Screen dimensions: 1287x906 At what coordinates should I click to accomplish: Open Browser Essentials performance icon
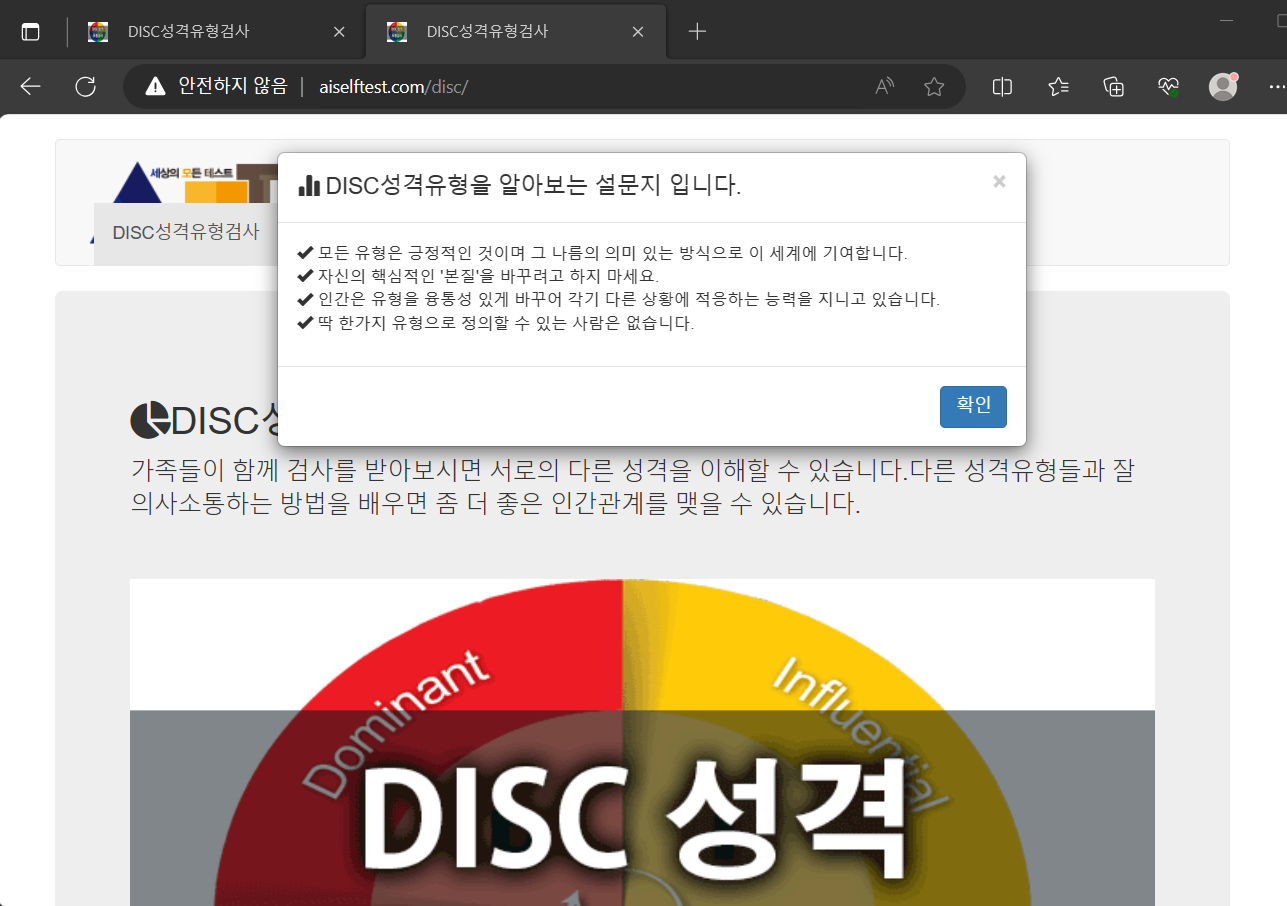(x=1166, y=86)
